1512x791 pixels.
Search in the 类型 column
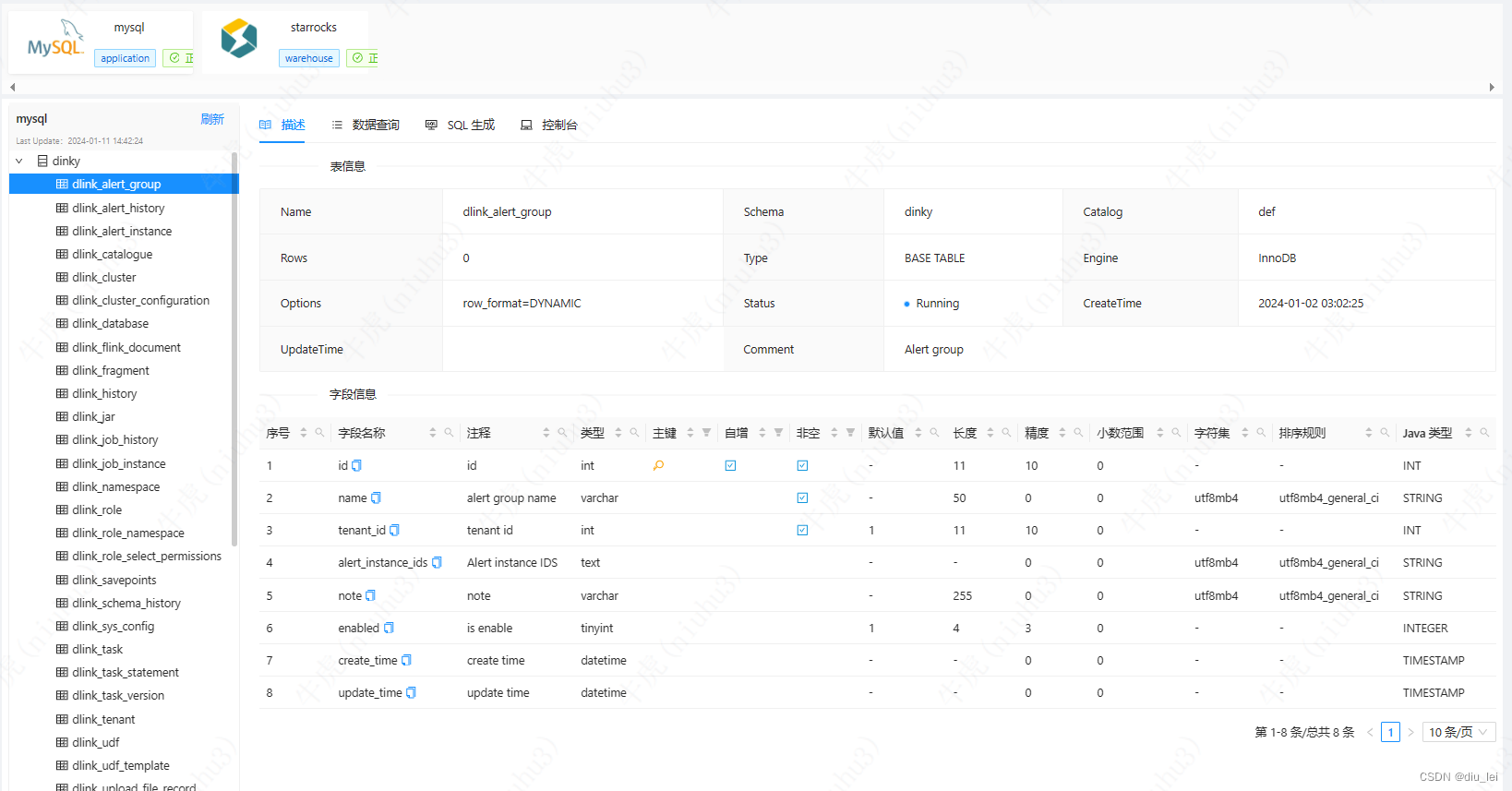[634, 433]
